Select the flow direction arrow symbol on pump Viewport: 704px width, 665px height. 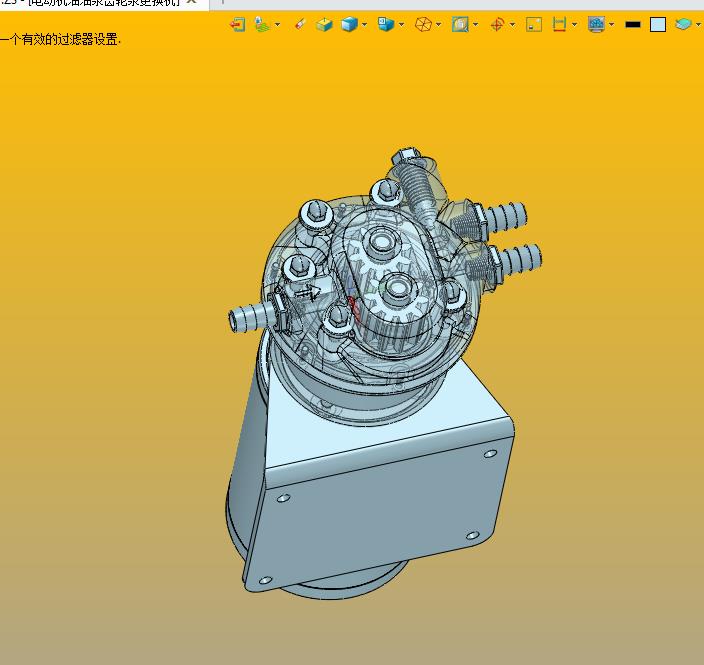pyautogui.click(x=308, y=292)
